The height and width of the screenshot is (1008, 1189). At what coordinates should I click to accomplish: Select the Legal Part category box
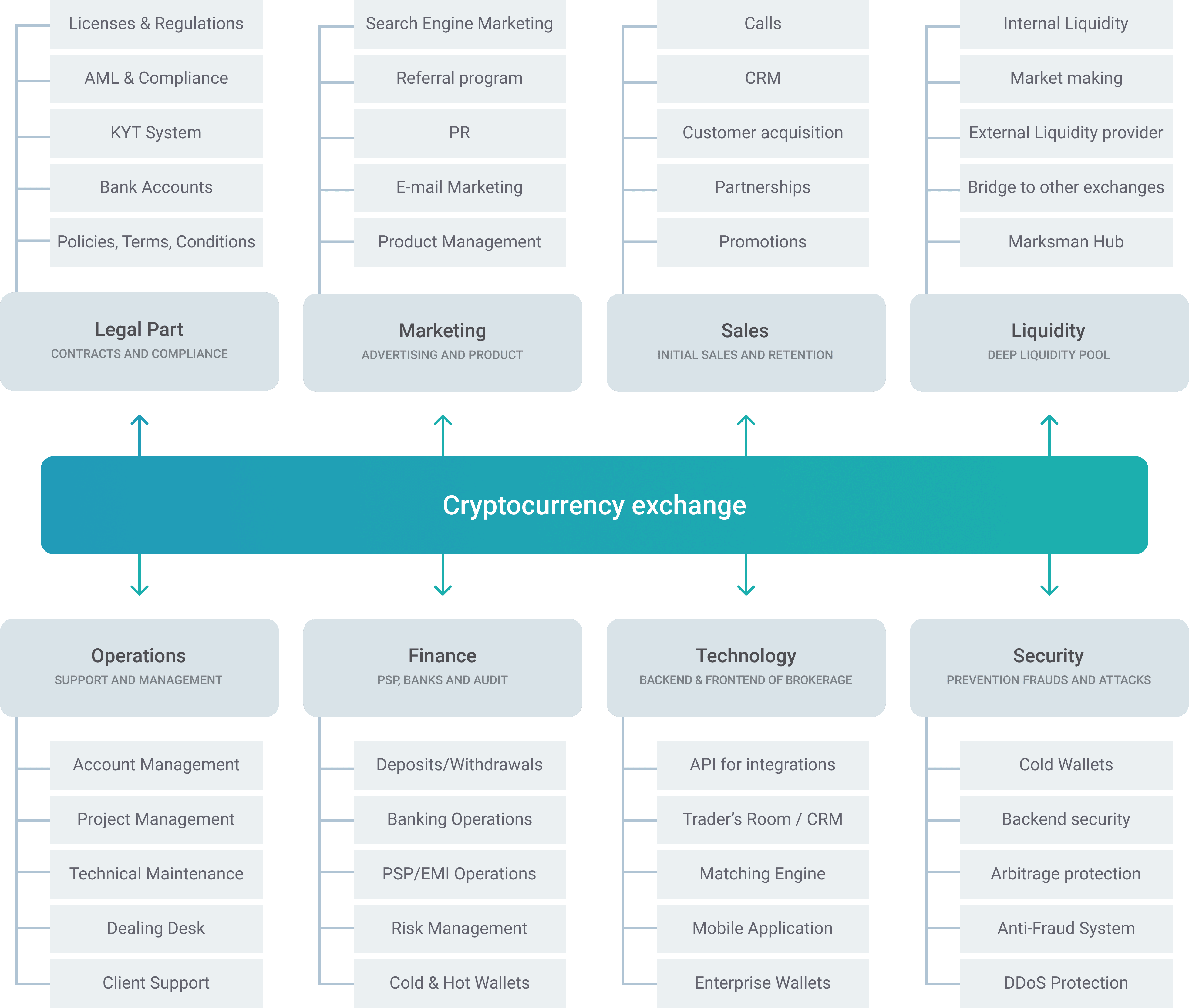(140, 341)
